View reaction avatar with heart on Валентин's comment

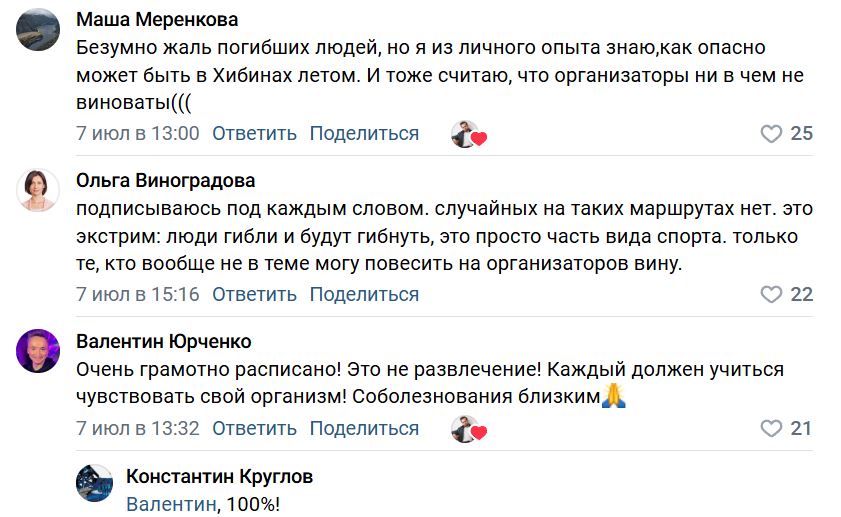[x=468, y=429]
